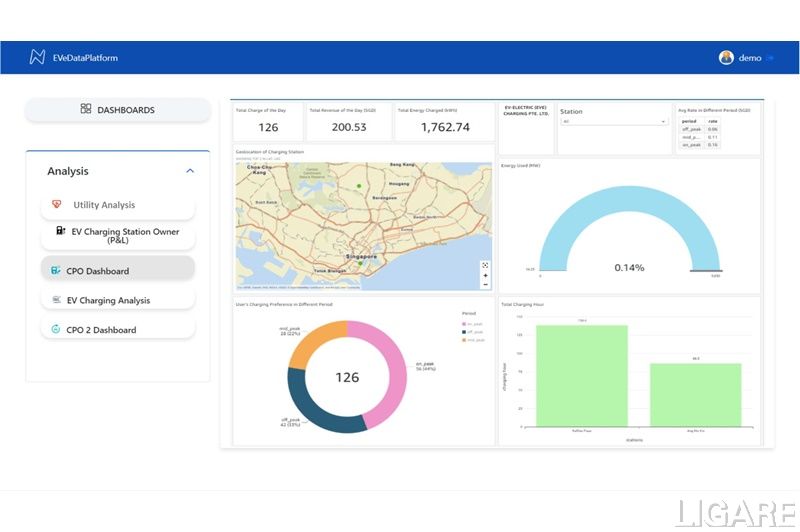
Task: Click the DASHBOARDS button
Action: point(118,110)
